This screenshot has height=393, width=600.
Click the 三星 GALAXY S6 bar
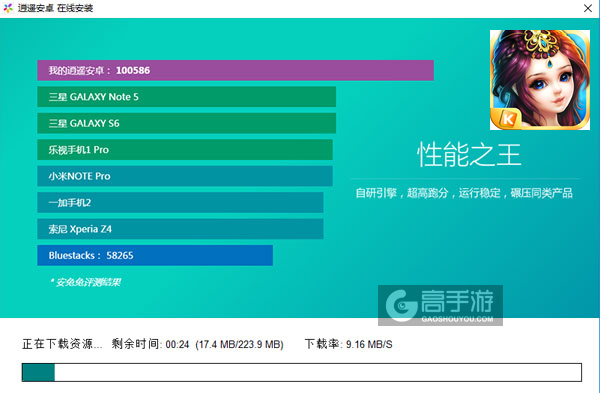(x=186, y=123)
